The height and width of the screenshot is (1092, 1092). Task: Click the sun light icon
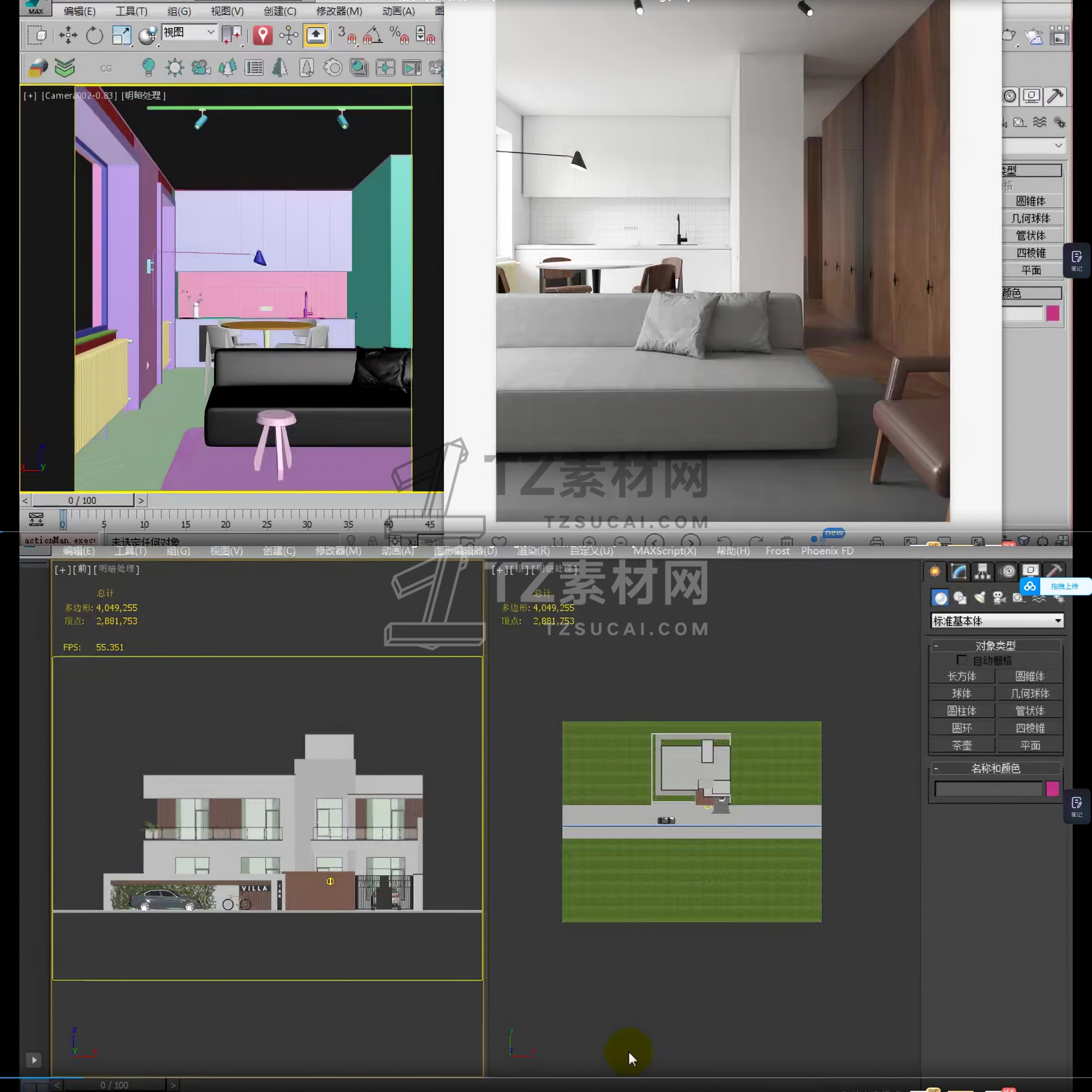coord(175,68)
